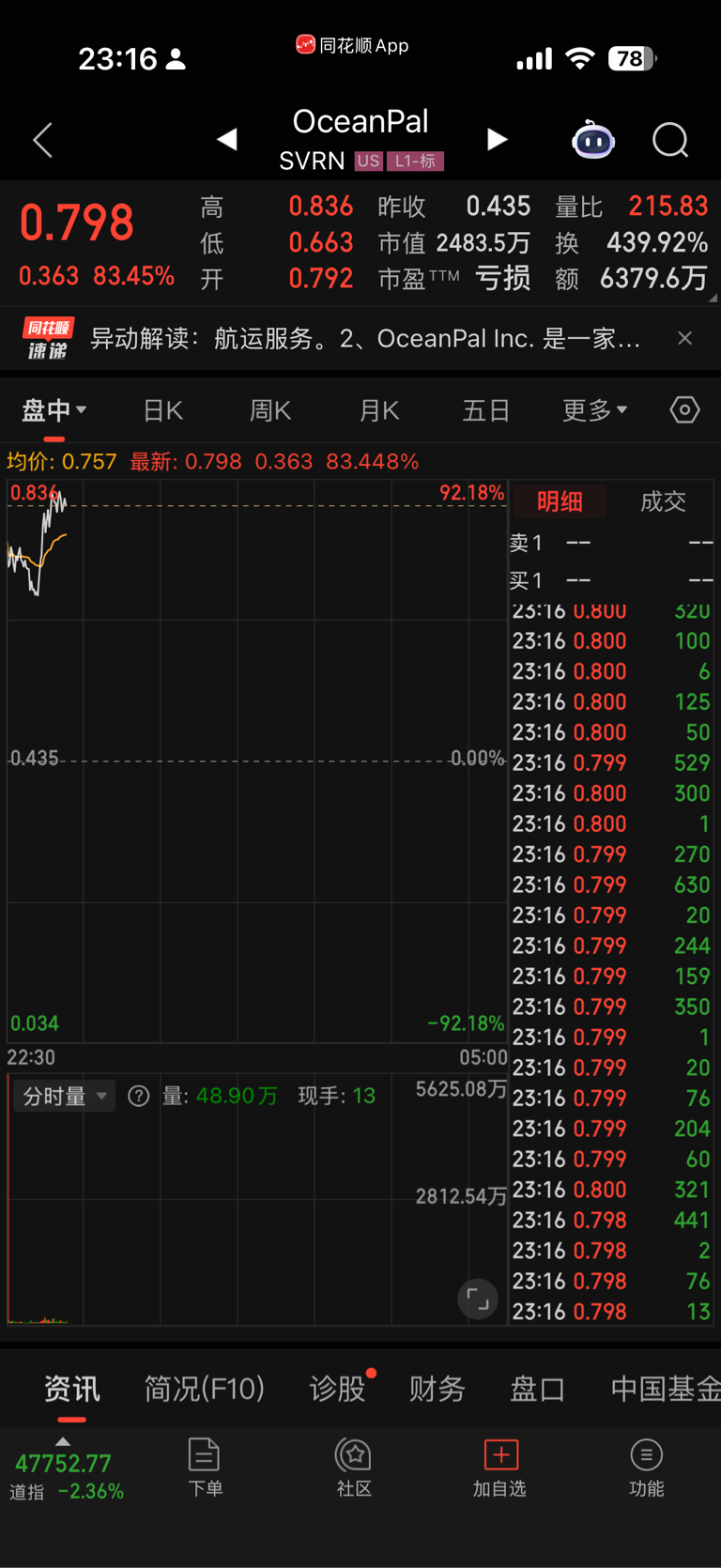Go to previous stock with left triangle
Screen dimensions: 721x1568
[x=226, y=140]
